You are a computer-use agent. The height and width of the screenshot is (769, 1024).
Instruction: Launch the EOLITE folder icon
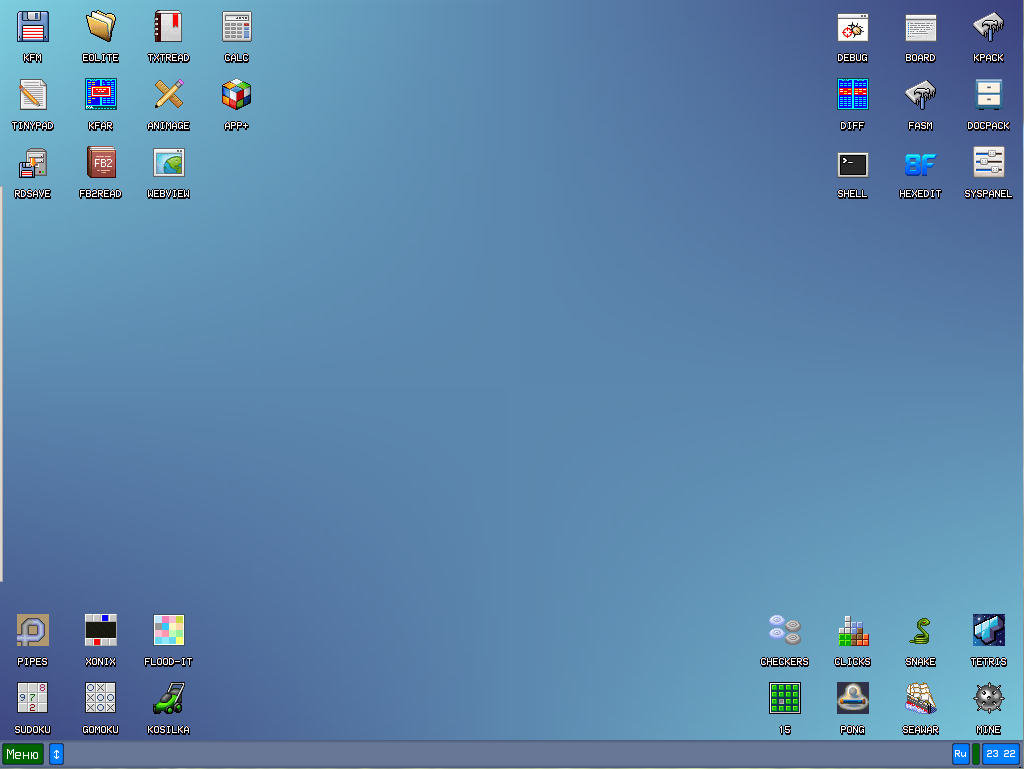[100, 27]
